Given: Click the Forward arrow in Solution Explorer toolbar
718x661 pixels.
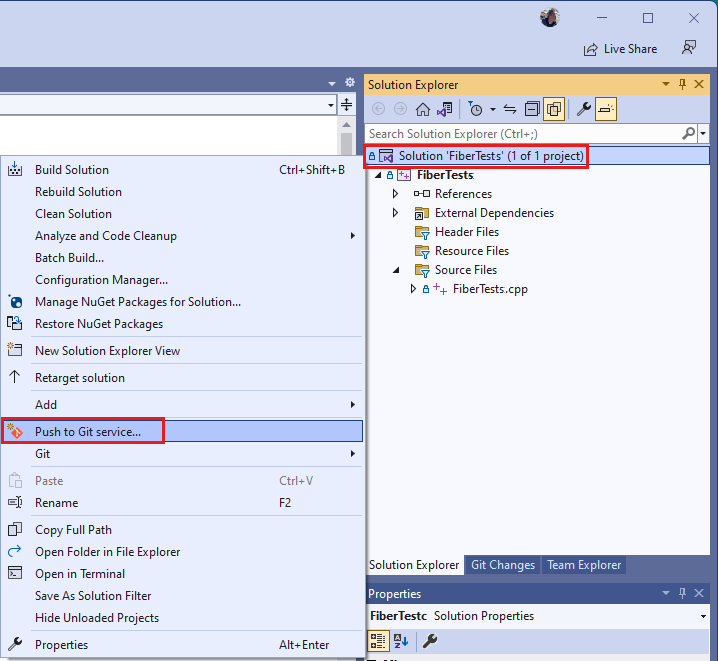Looking at the screenshot, I should [400, 109].
